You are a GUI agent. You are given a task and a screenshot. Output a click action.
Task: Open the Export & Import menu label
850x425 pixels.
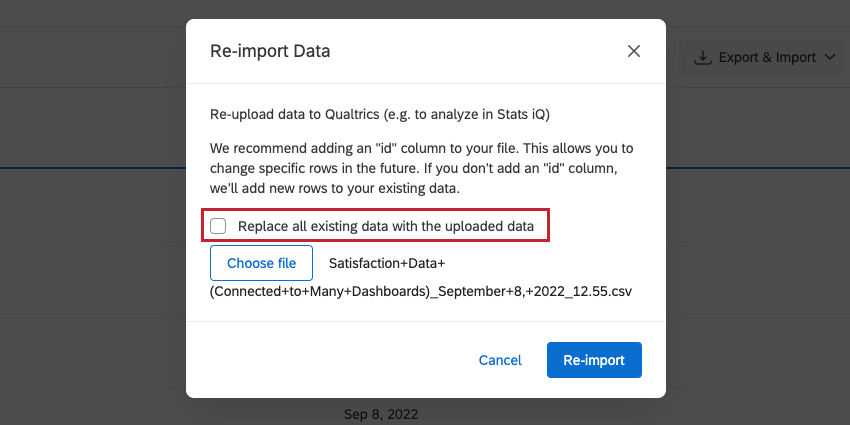pos(767,57)
